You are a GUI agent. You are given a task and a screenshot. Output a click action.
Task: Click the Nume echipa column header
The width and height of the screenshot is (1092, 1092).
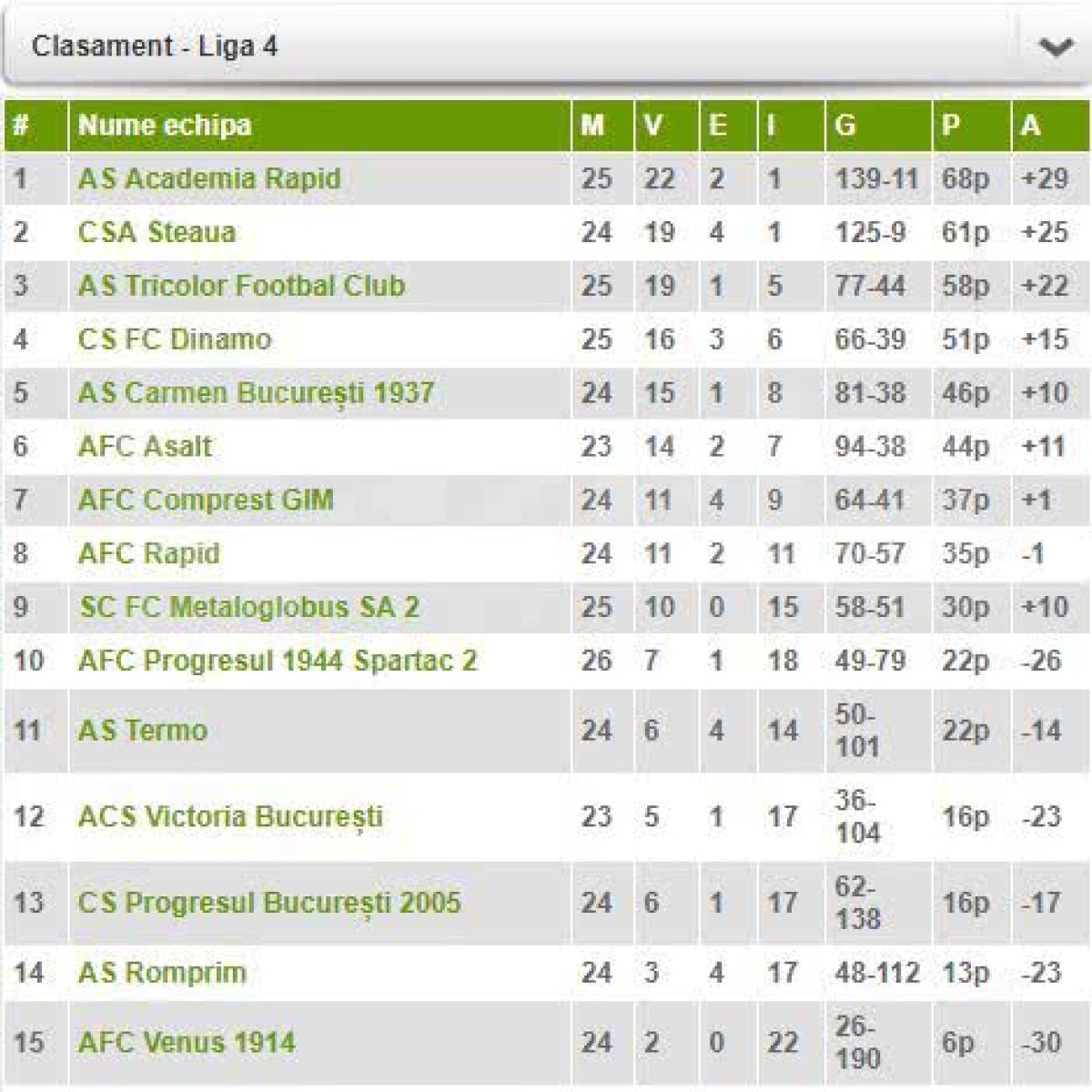165,126
